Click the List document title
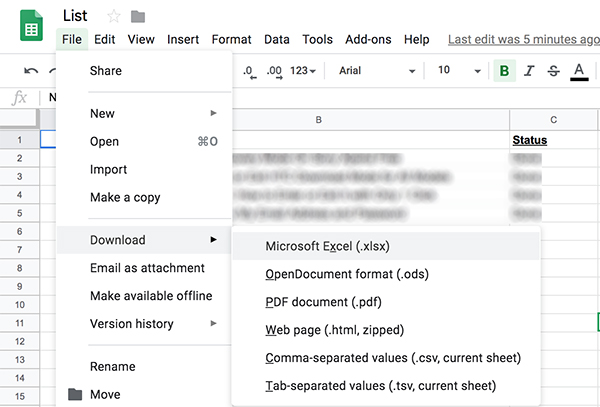This screenshot has height=407, width=600. click(x=75, y=16)
